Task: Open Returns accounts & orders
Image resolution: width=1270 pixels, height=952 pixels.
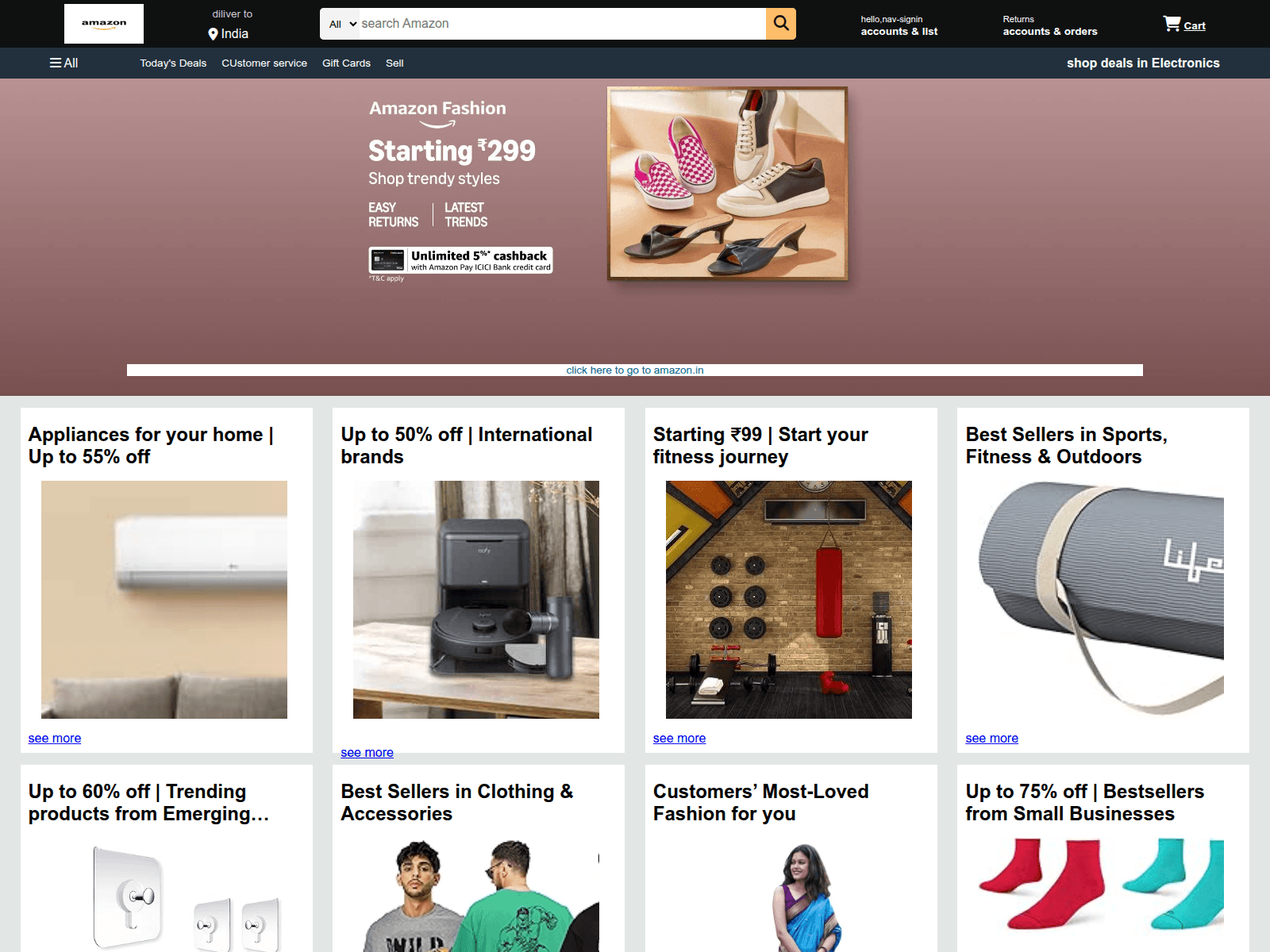Action: click(x=1049, y=25)
